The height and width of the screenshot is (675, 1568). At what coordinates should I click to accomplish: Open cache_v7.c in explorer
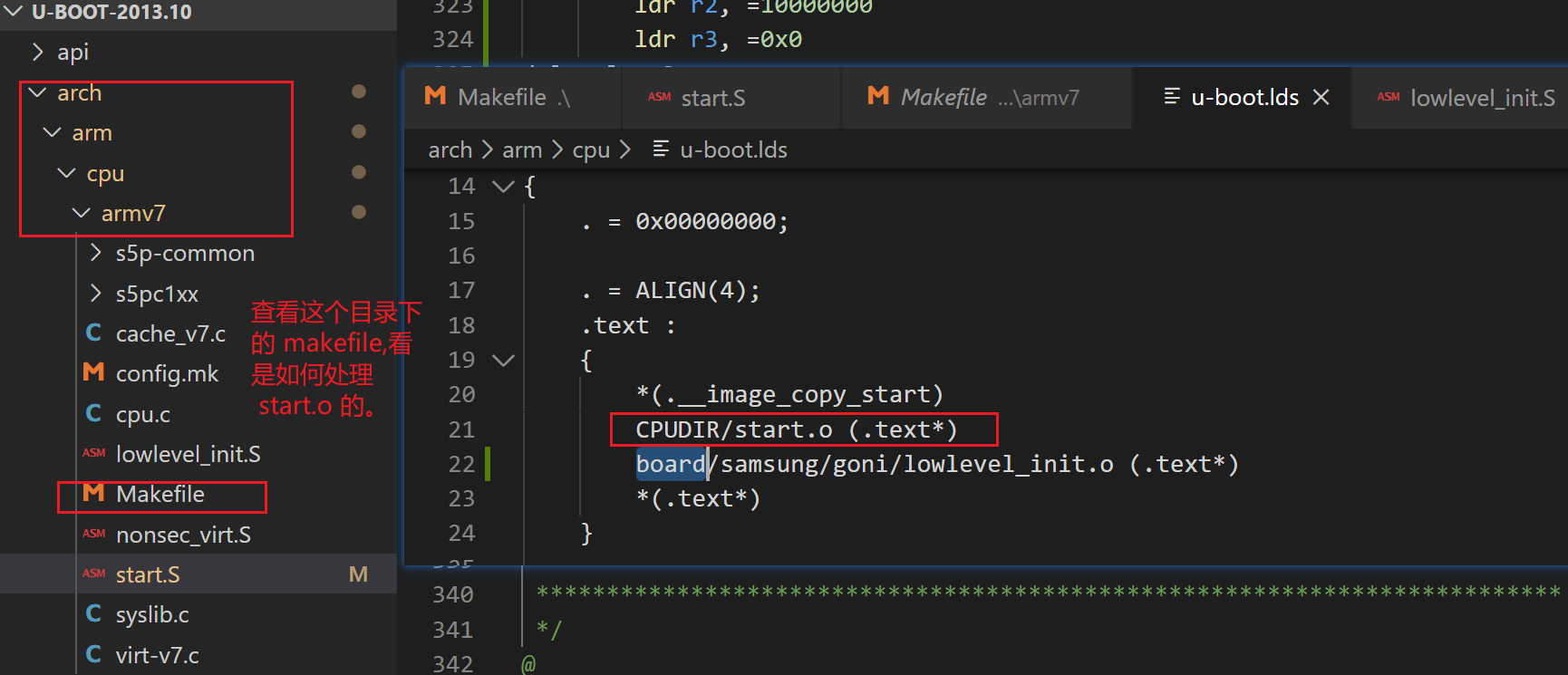pos(170,333)
